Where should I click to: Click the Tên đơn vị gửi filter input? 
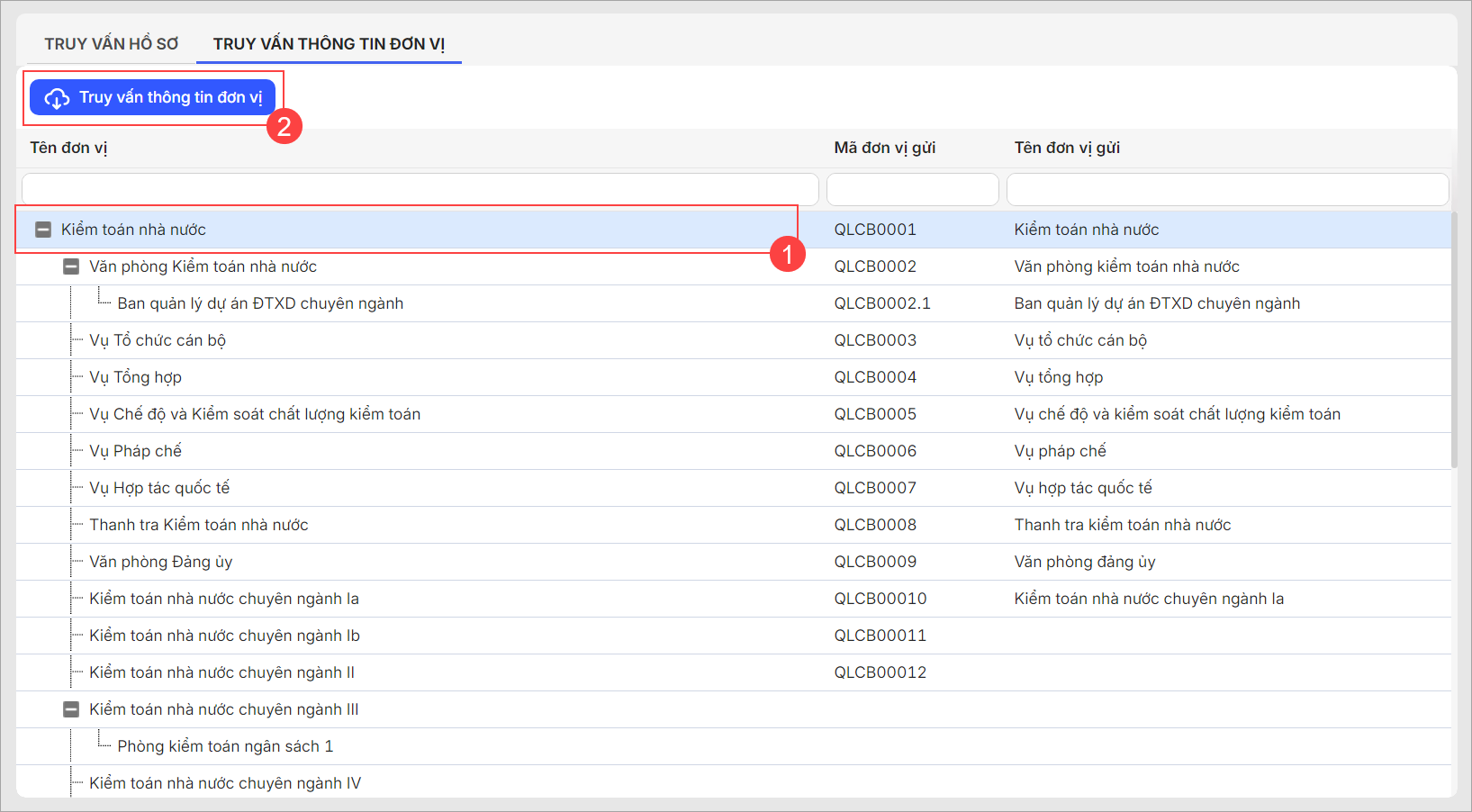point(1226,190)
